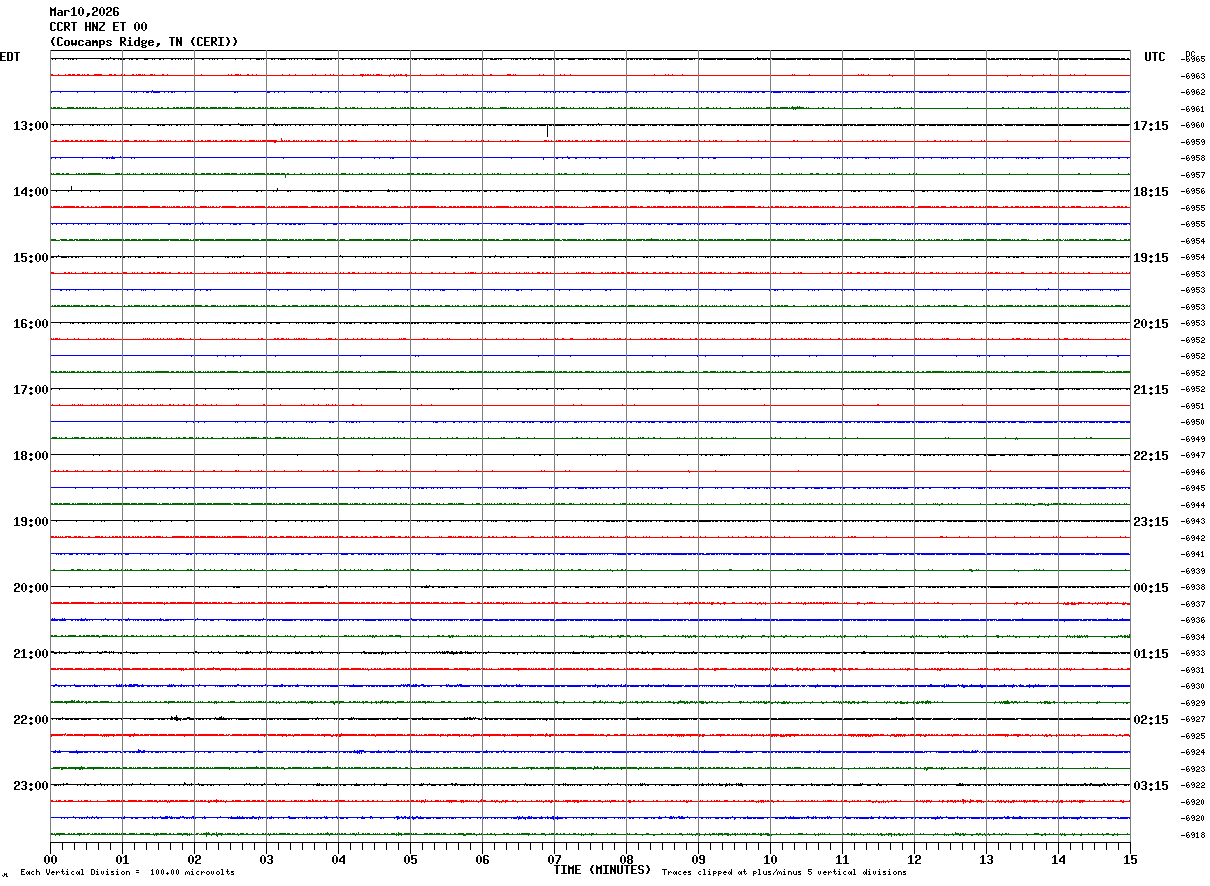Click the 05 minute tick label
This screenshot has width=1210, height=886.
[411, 860]
